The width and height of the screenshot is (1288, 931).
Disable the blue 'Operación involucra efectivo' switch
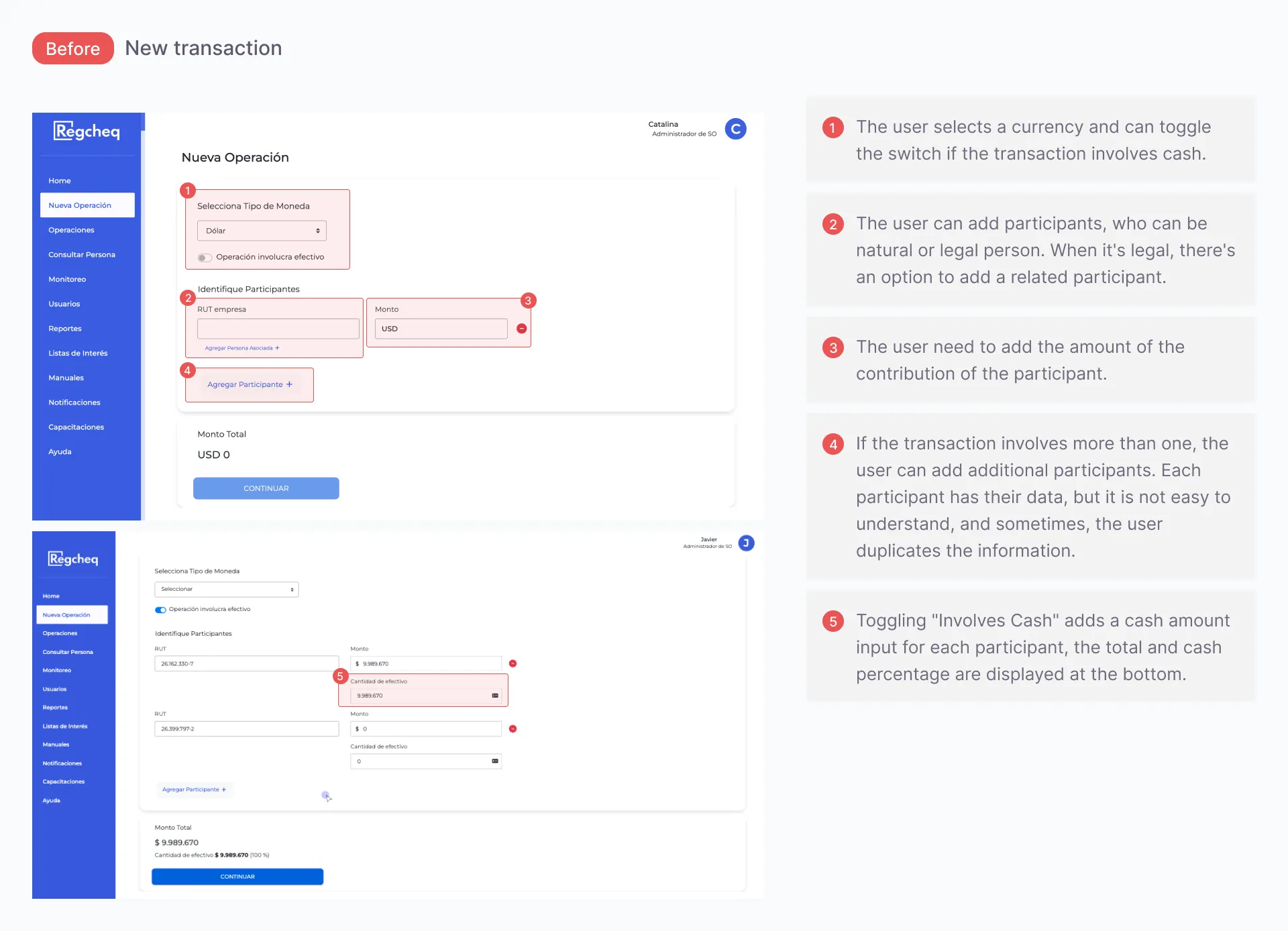click(160, 610)
